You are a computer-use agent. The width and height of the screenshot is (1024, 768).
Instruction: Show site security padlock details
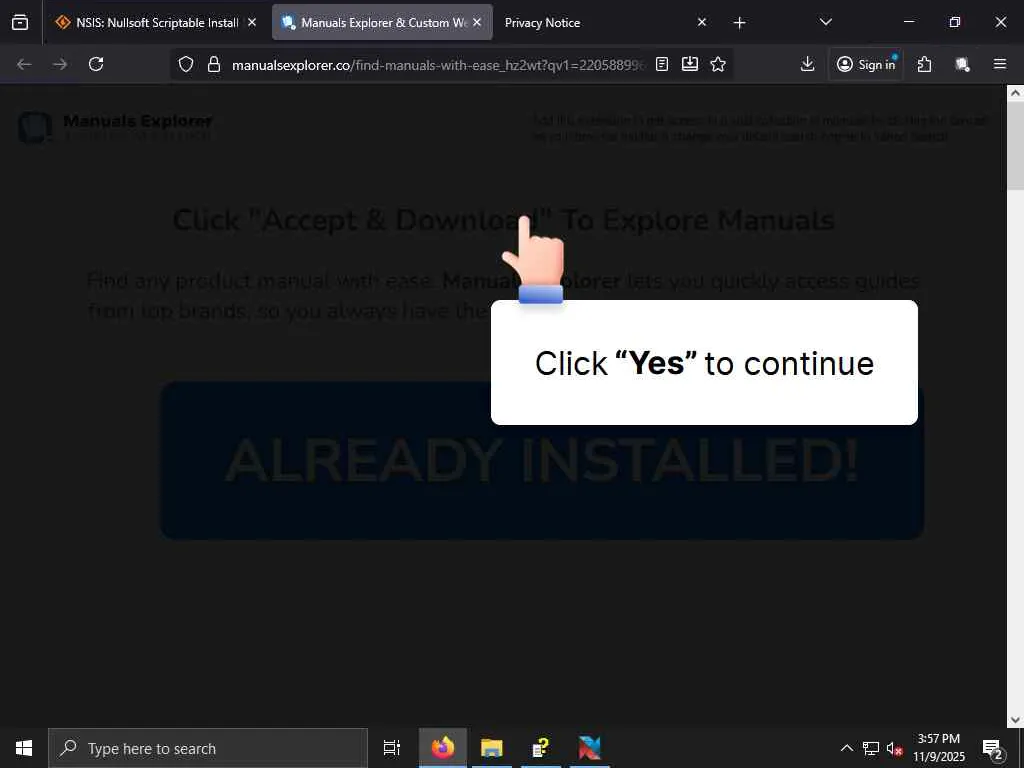point(214,64)
